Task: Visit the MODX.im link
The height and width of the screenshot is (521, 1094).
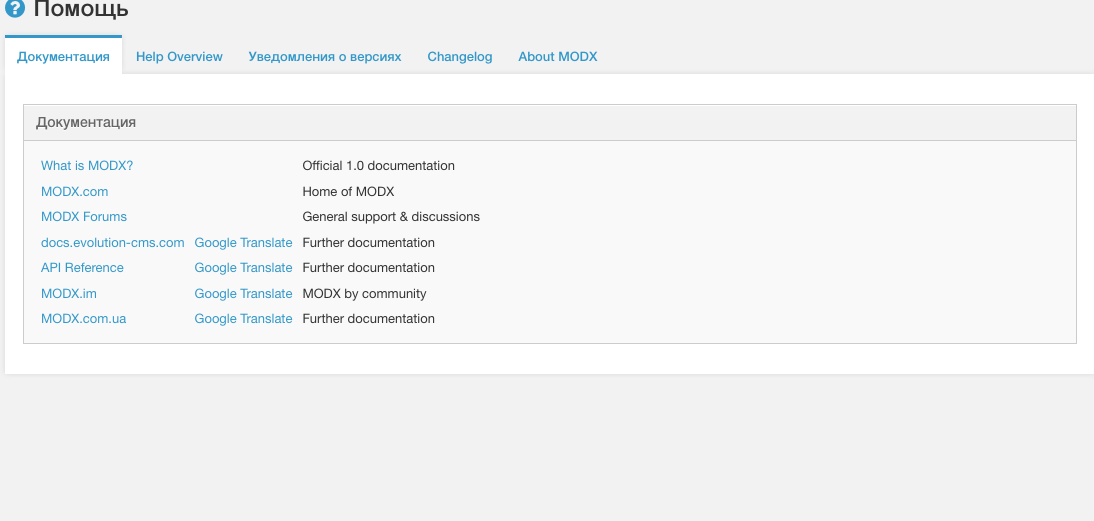Action: (x=69, y=294)
